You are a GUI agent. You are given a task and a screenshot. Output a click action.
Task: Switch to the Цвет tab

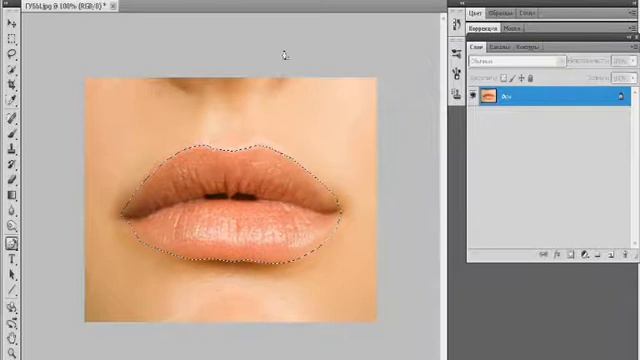tap(475, 13)
